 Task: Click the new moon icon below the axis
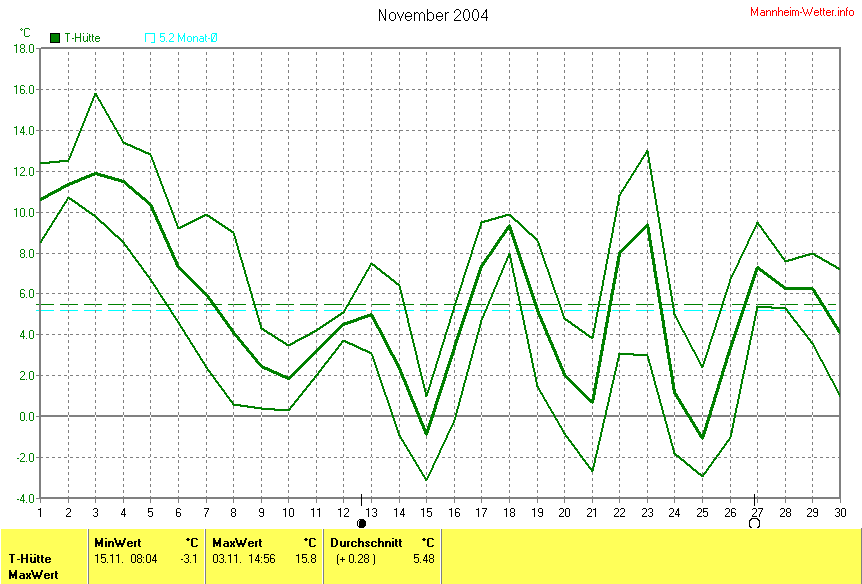pyautogui.click(x=362, y=522)
